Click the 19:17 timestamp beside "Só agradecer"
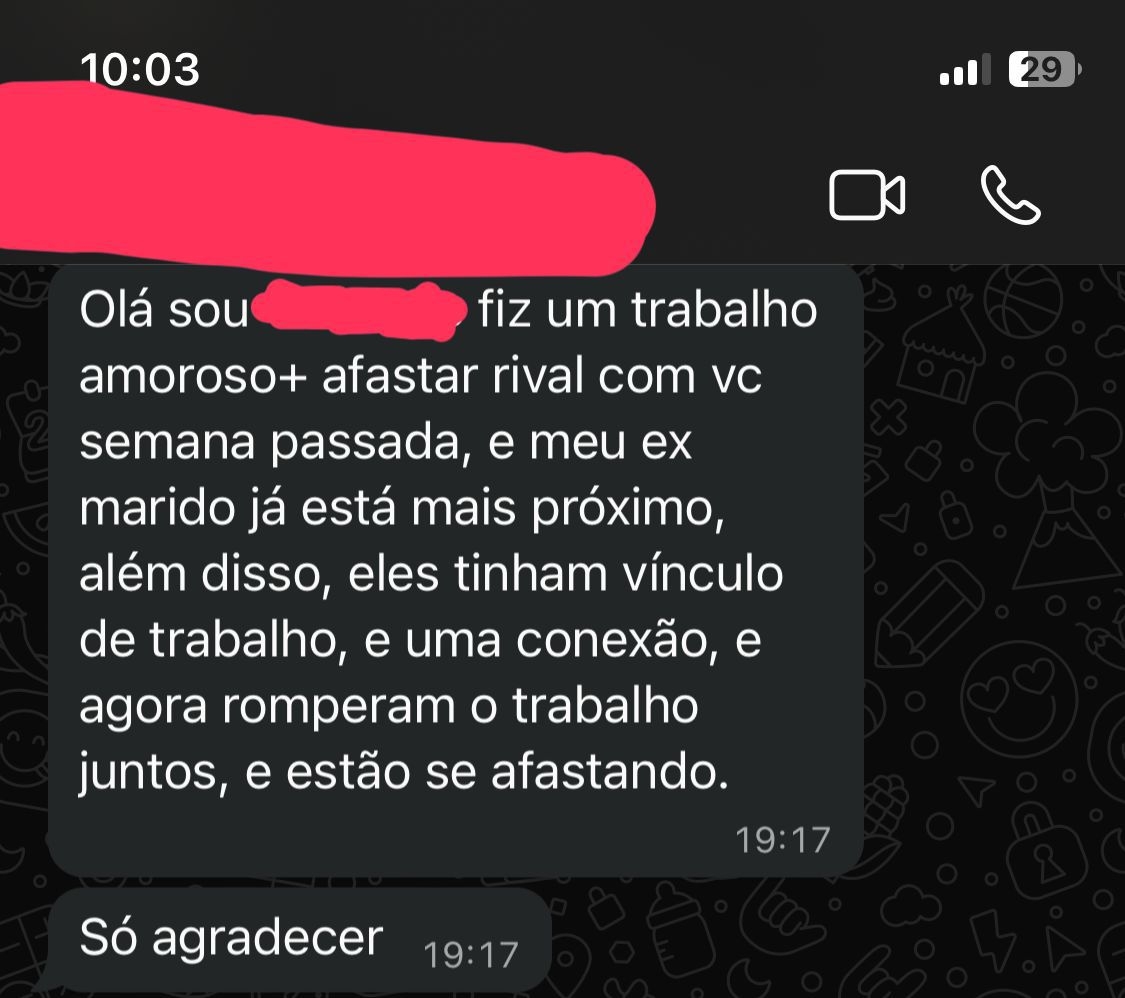Viewport: 1125px width, 998px height. point(471,955)
